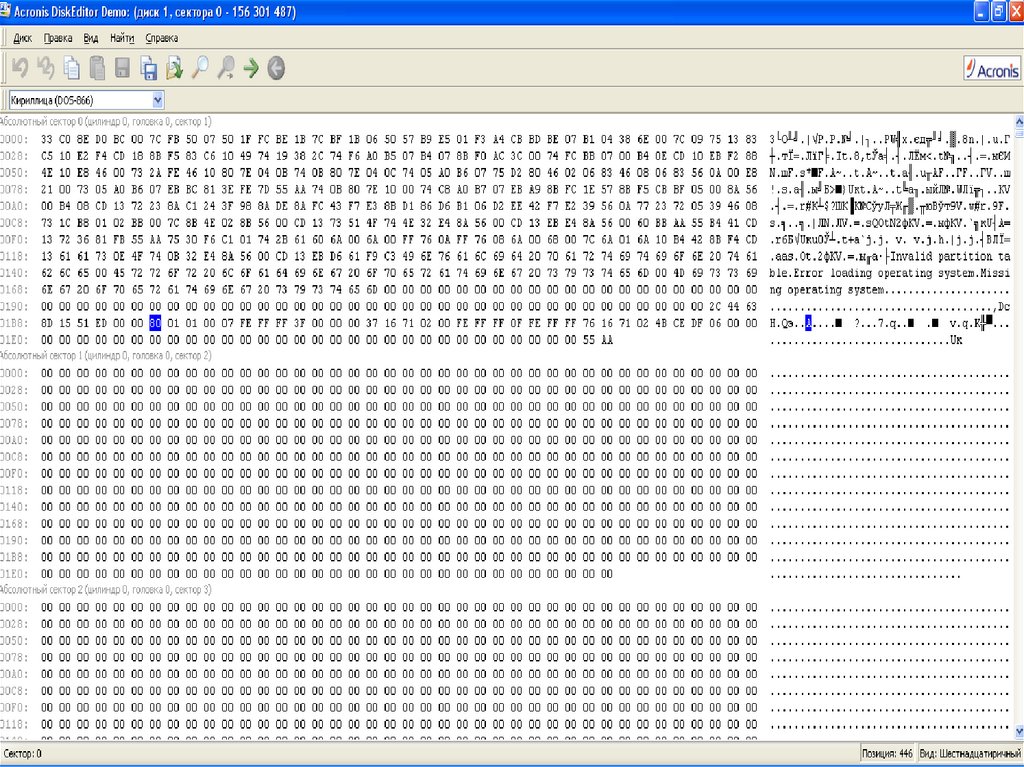Click offset label 01E0: of sector 1

pos(14,574)
